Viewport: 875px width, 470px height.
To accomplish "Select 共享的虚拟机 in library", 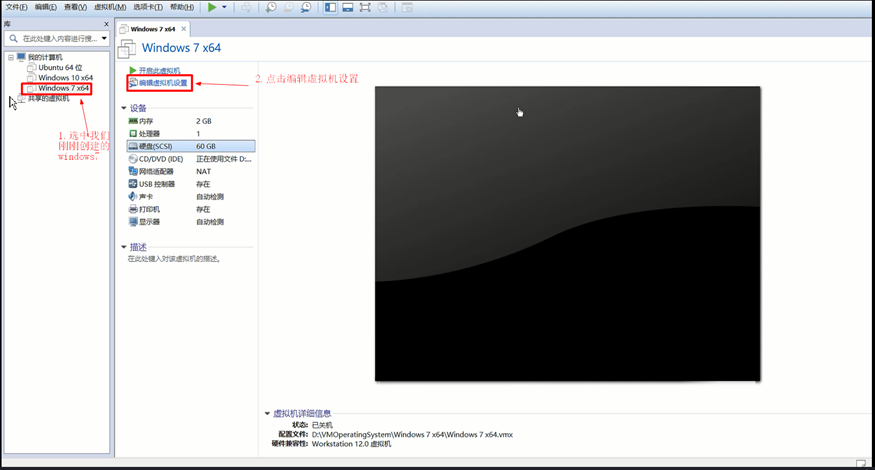I will 49,98.
